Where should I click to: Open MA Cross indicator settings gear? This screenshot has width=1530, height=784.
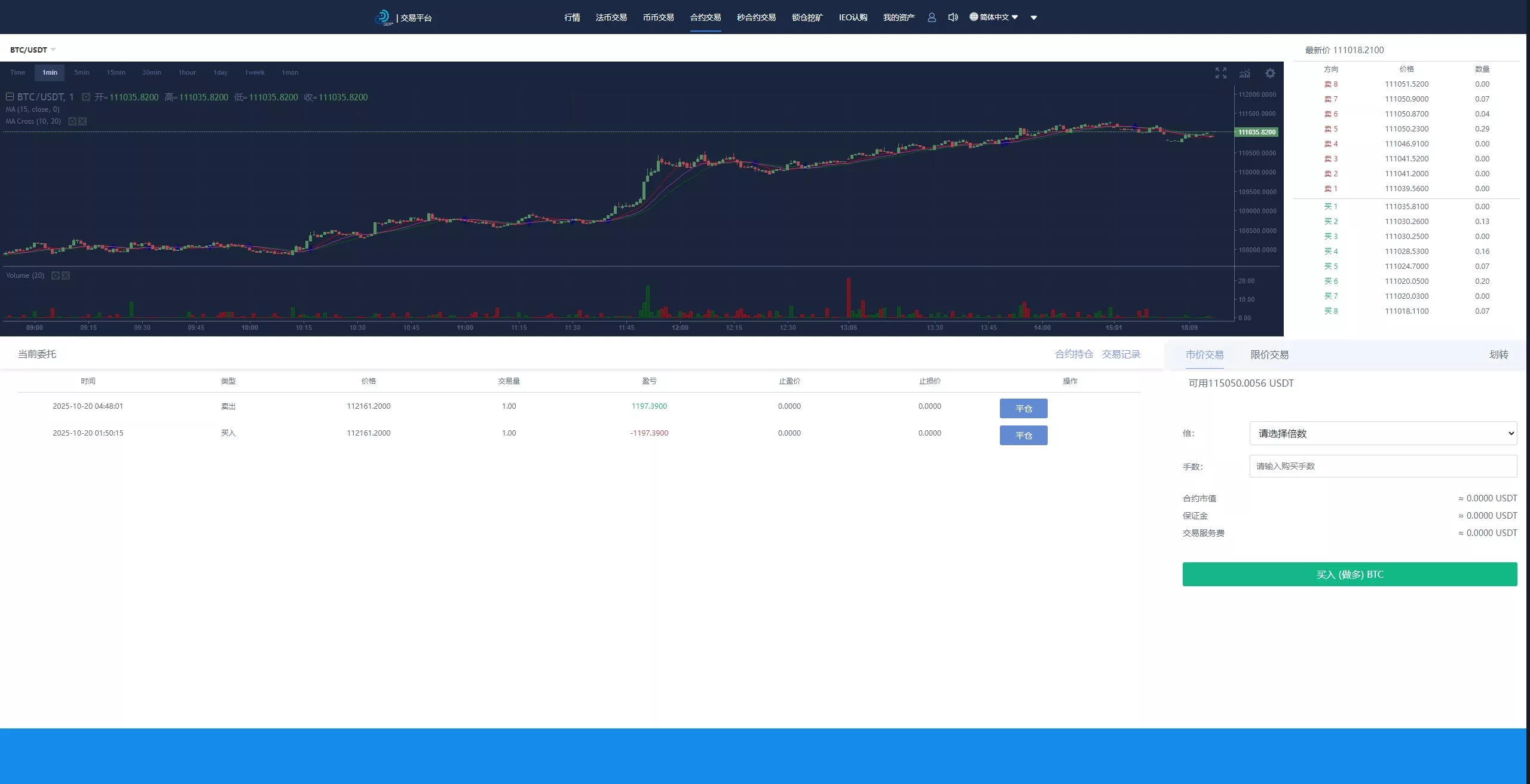[x=72, y=121]
